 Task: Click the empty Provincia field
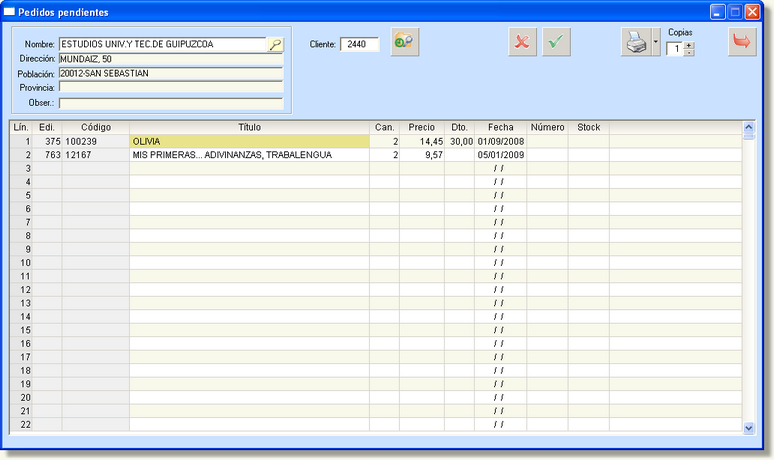(x=171, y=87)
